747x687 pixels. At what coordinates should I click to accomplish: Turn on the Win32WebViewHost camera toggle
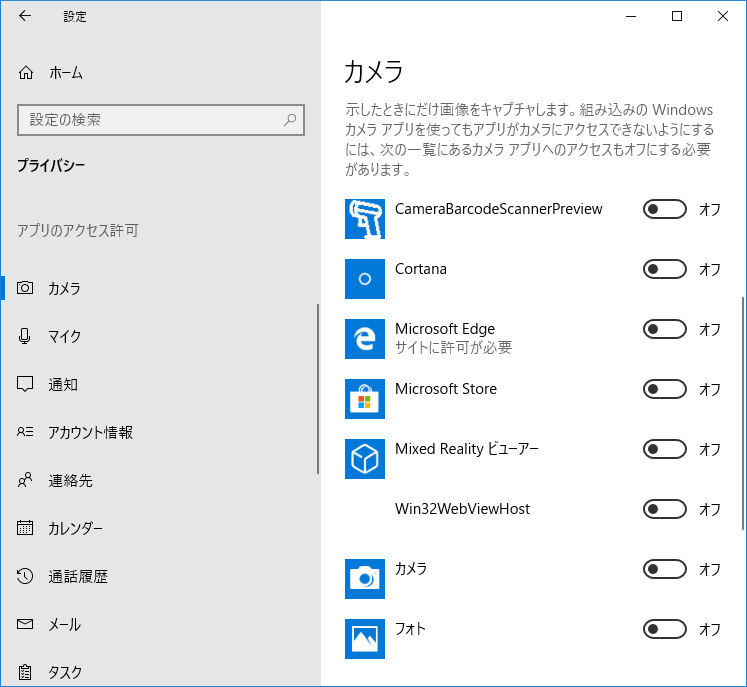click(x=665, y=509)
